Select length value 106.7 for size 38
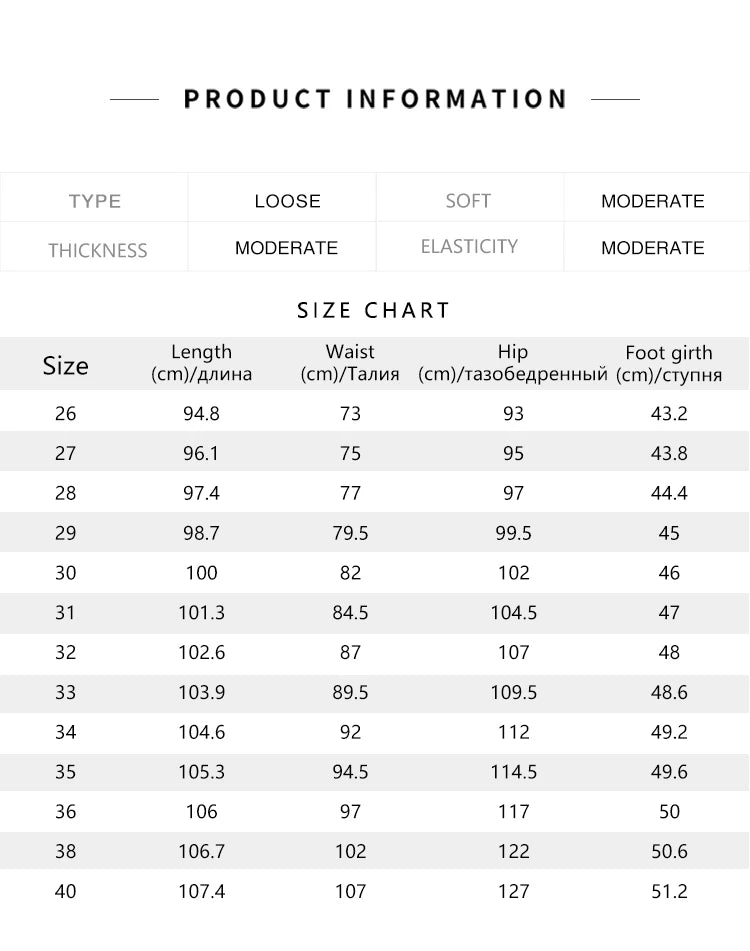The image size is (750, 951). click(x=201, y=851)
